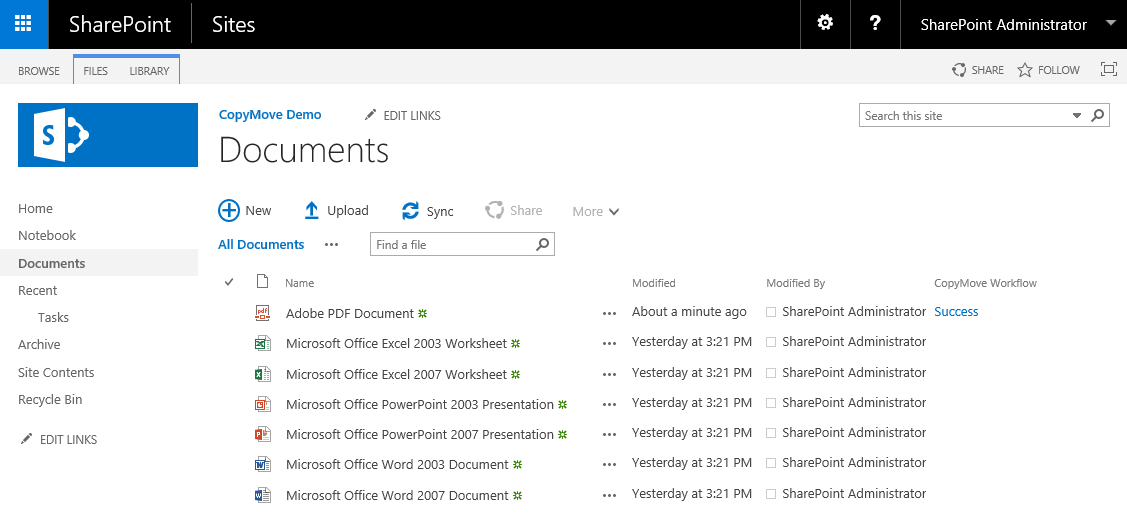Viewport: 1127px width, 519px height.
Task: Switch to the FILES ribbon tab
Action: click(x=96, y=71)
